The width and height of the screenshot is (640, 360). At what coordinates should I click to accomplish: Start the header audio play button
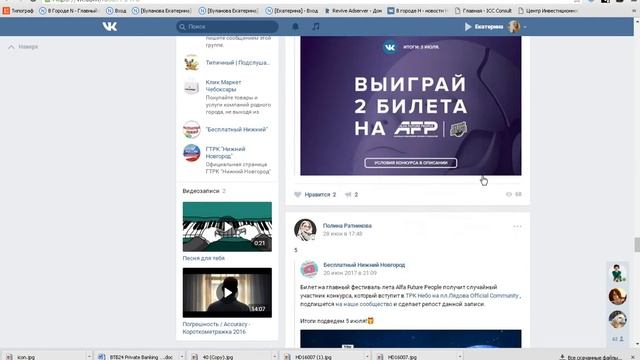[x=468, y=27]
